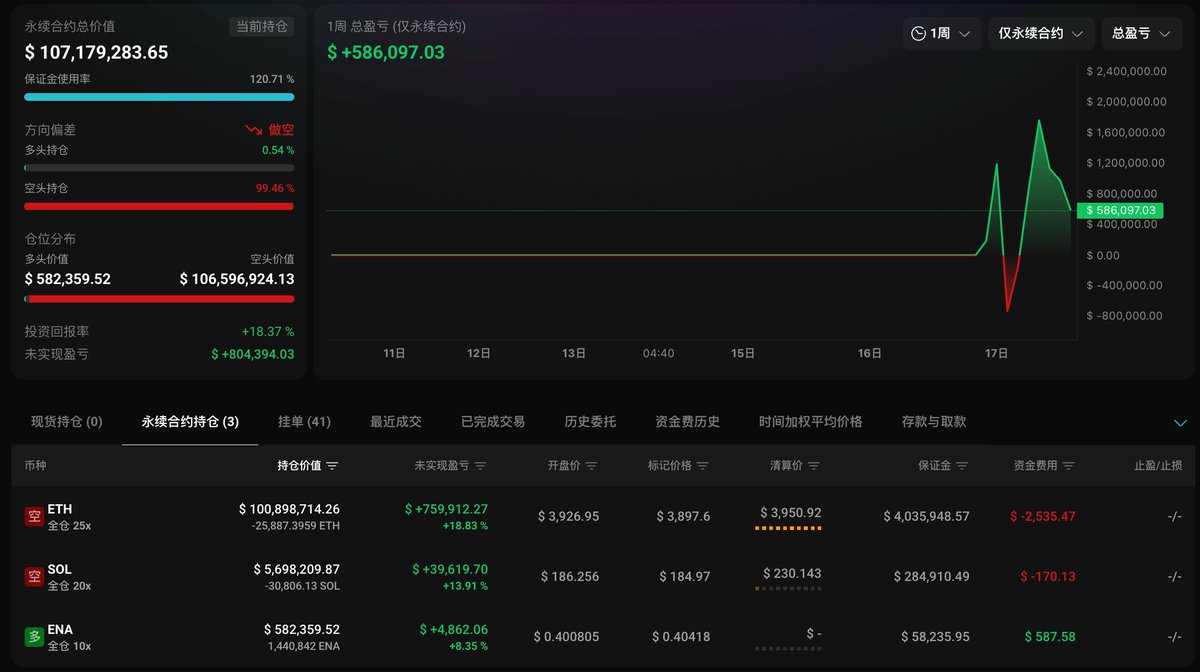Click ETH funding fee $-2,535.47
Screen dimensions: 1200x672
click(1043, 516)
